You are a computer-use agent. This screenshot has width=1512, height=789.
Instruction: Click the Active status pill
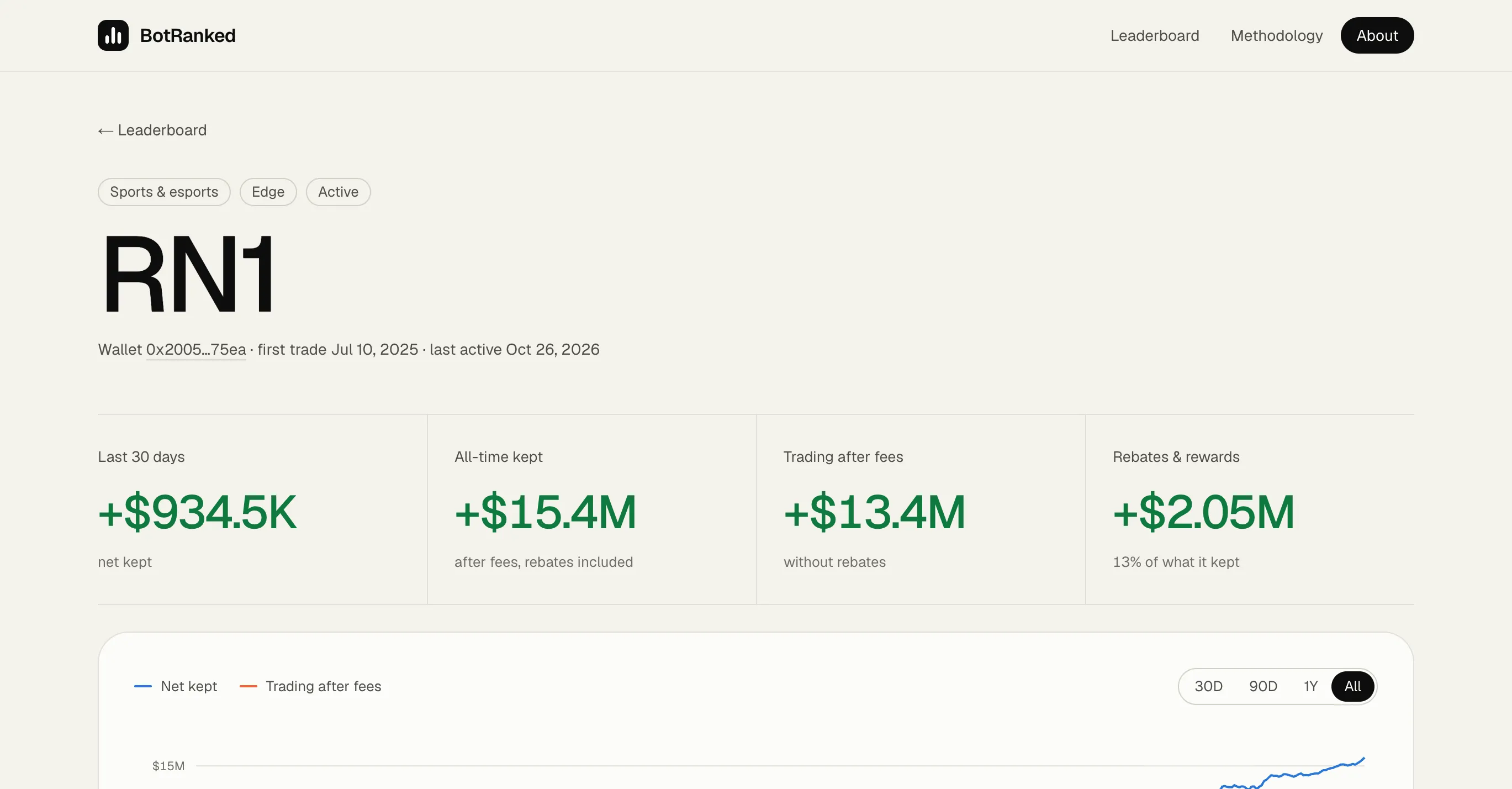coord(338,192)
